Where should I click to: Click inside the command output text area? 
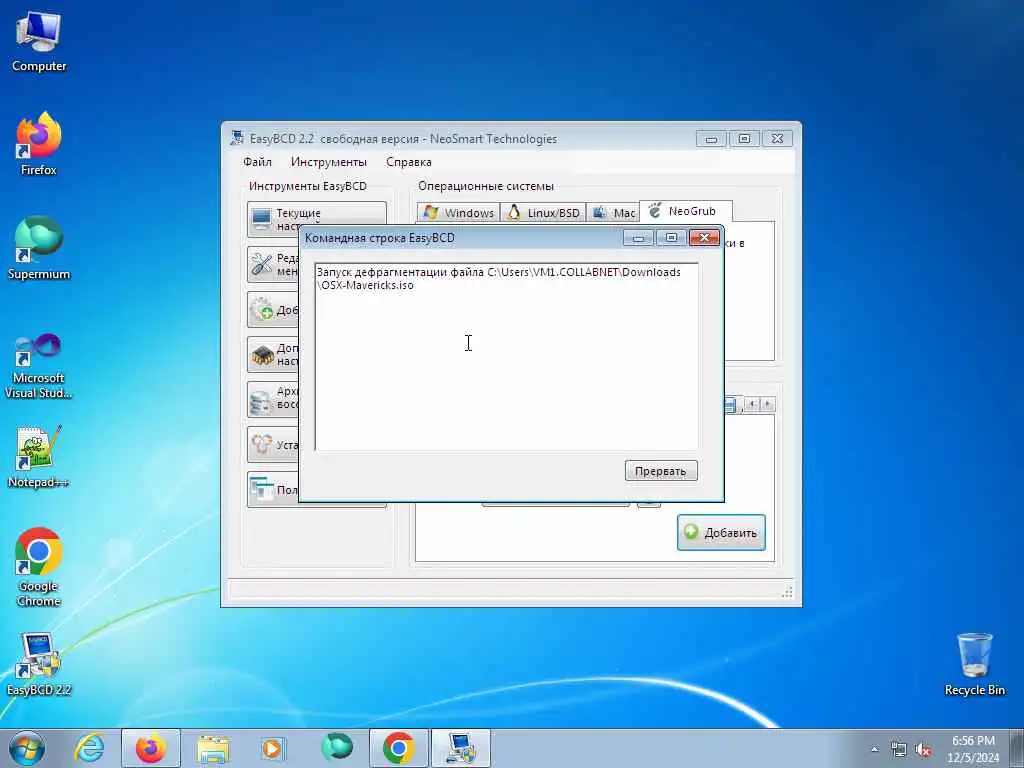click(x=507, y=357)
